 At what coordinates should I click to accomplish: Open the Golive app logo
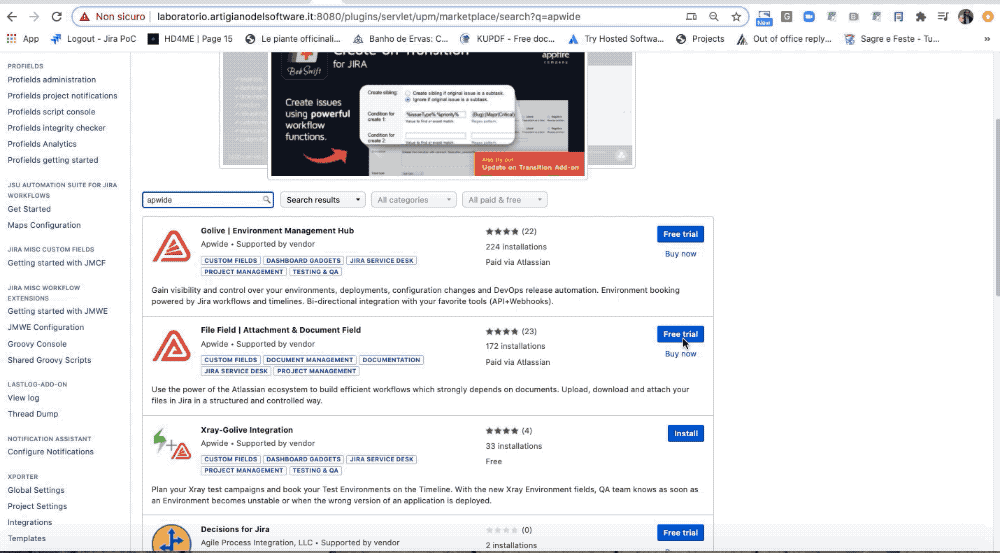coord(172,246)
